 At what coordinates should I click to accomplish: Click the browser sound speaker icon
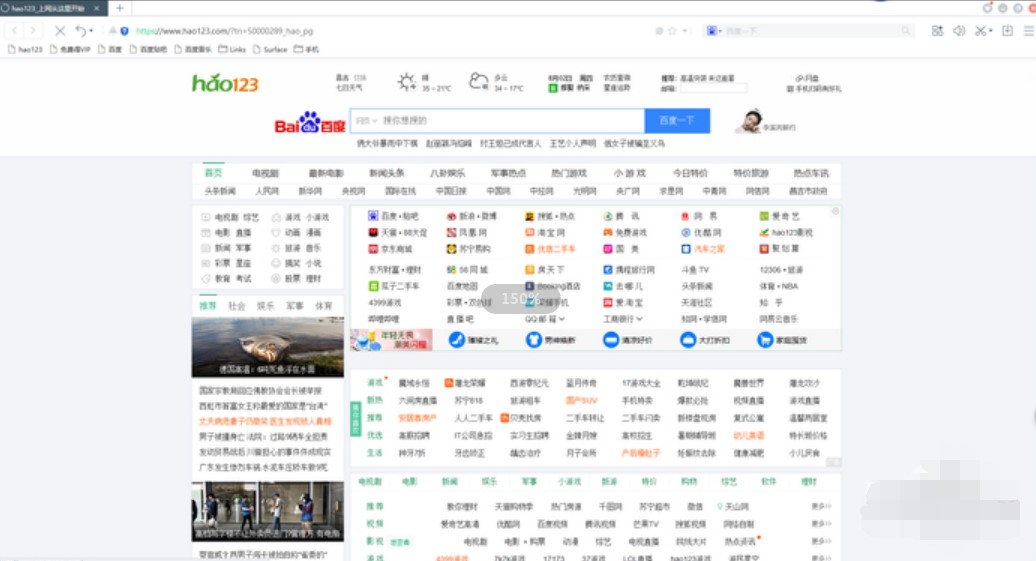point(959,31)
